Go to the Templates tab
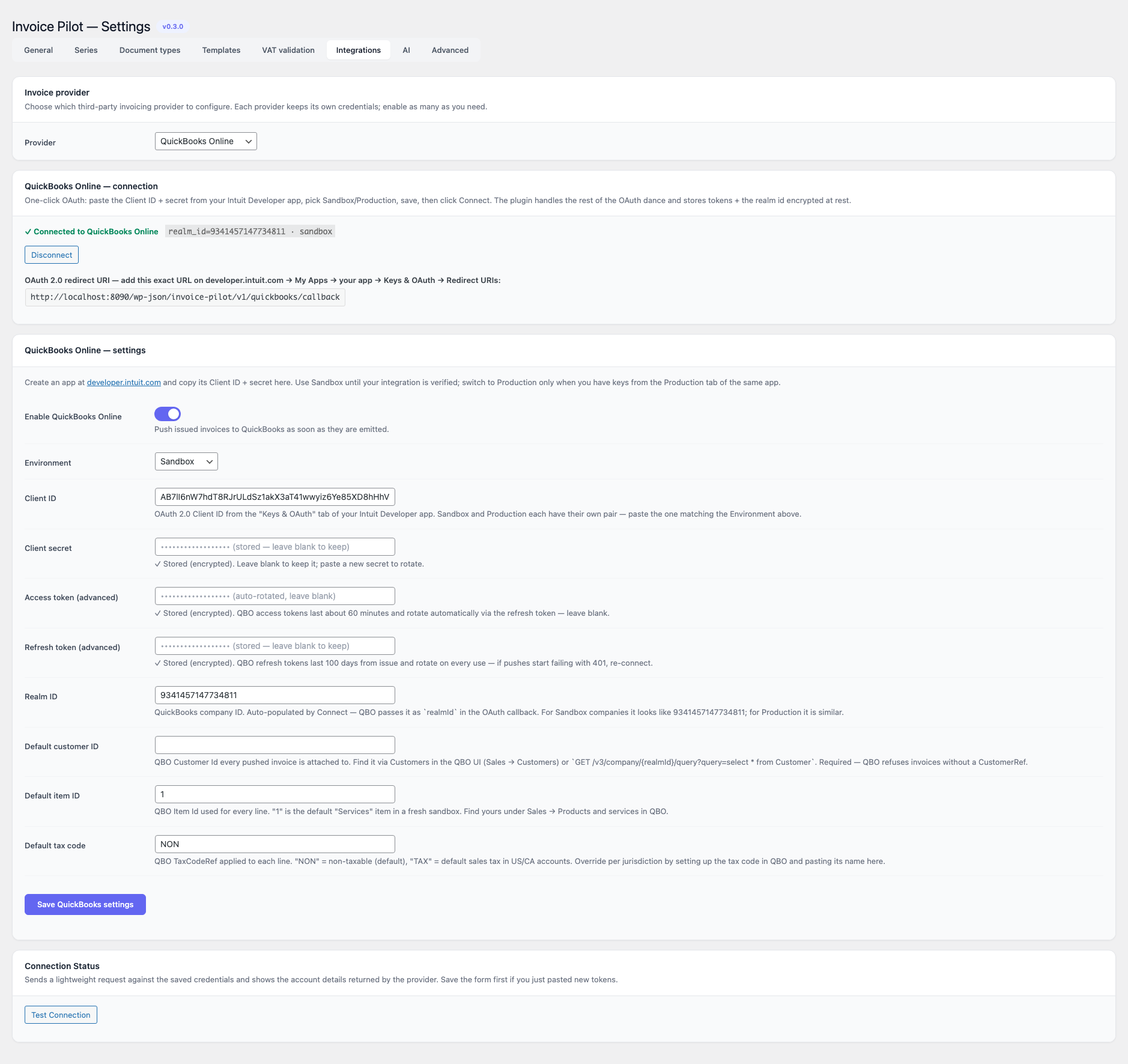Viewport: 1128px width, 1064px height. (x=221, y=50)
